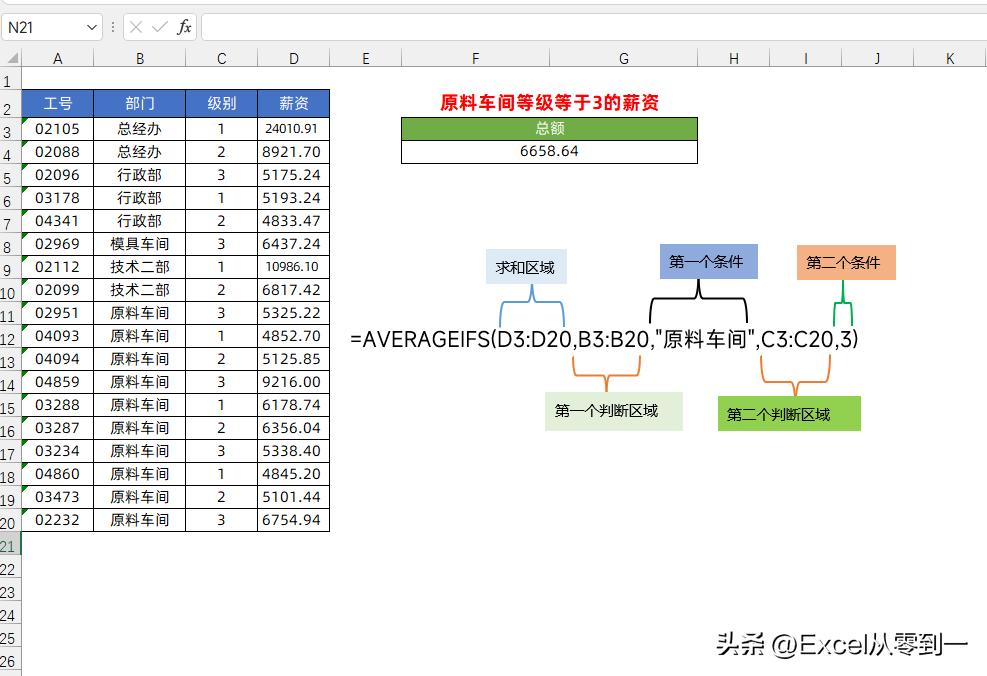Click the Insert Function (fx) icon
Viewport: 987px width, 676px height.
185,27
